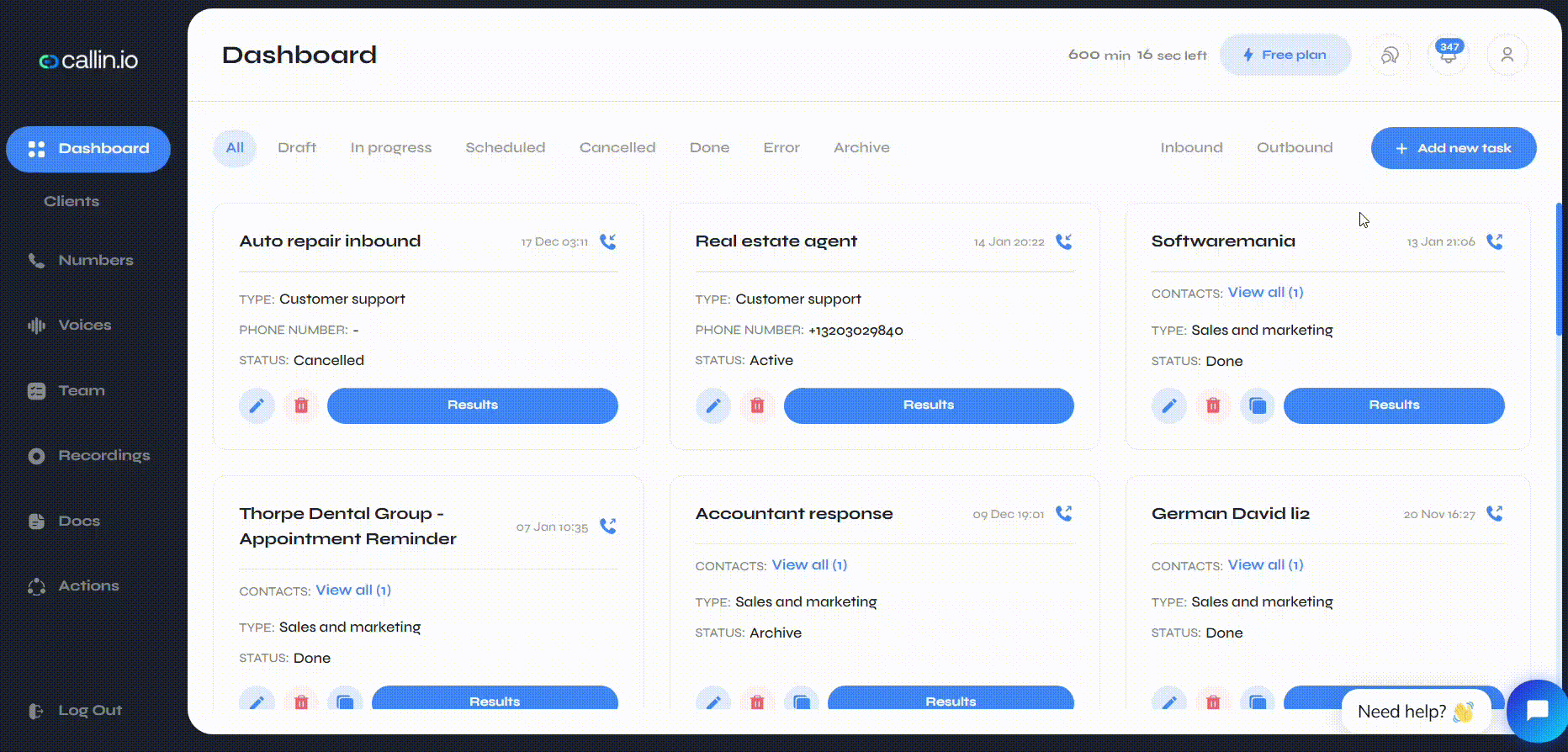The height and width of the screenshot is (752, 1568).
Task: Click inbound call icon on Auto repair inbound
Action: [608, 241]
